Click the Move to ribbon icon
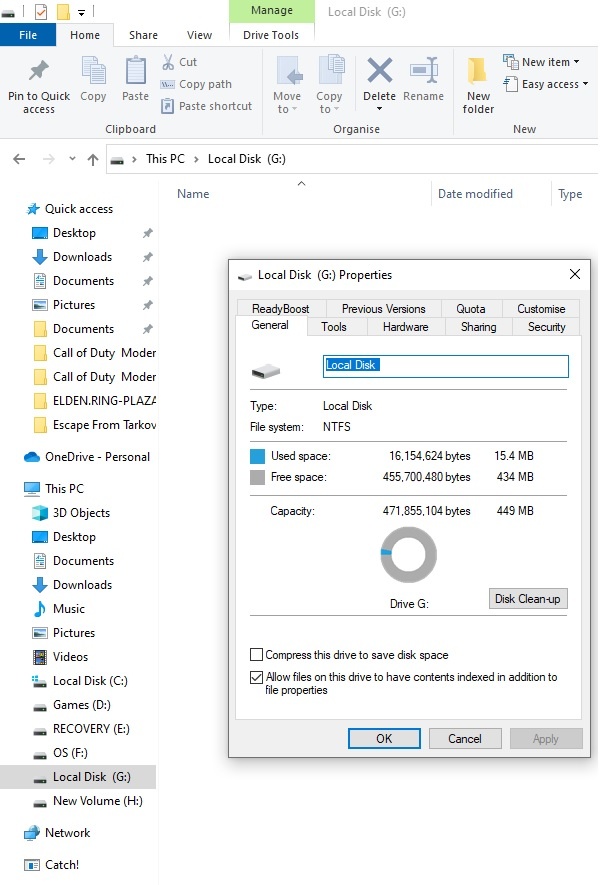615x885 pixels. click(x=288, y=71)
